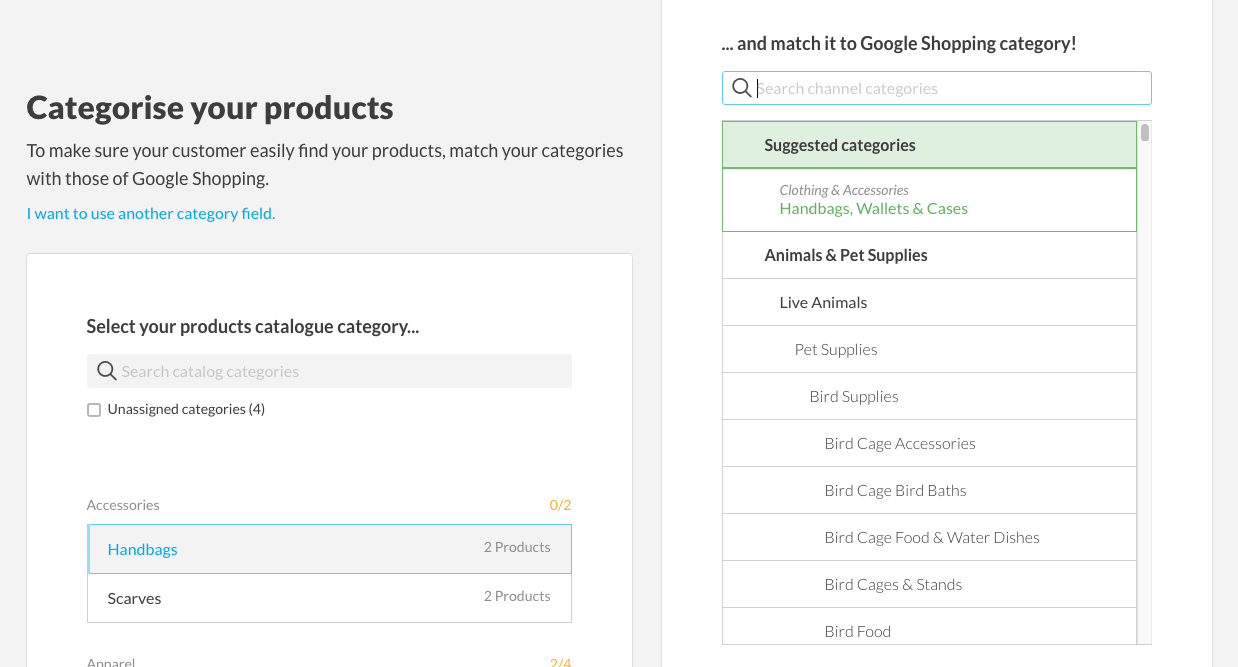This screenshot has width=1238, height=667.
Task: Choose Bird Cages & Stands category
Action: (x=929, y=584)
